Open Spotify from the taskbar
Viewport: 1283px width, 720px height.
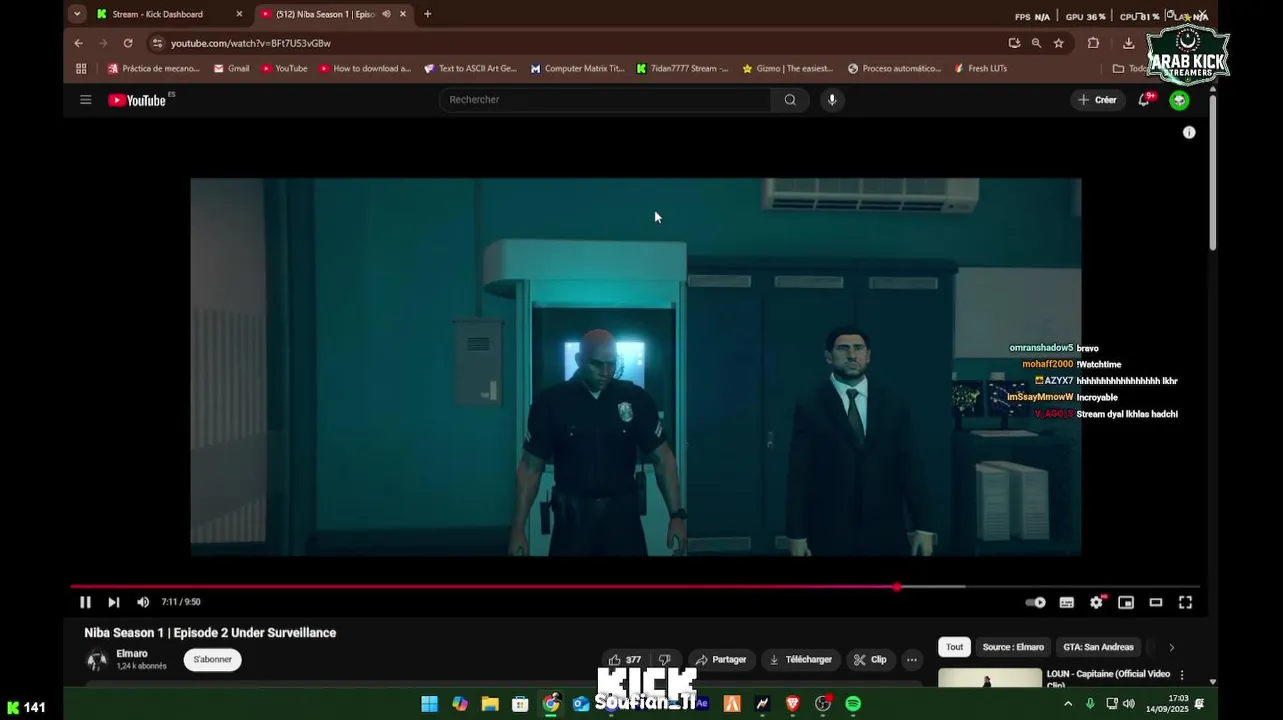click(853, 704)
